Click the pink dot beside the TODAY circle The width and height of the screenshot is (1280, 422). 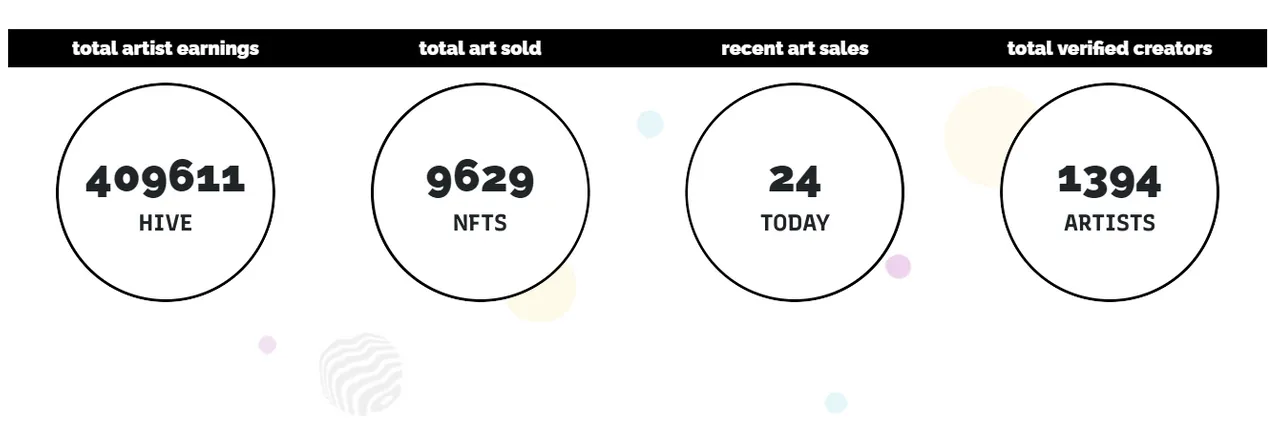tap(899, 267)
